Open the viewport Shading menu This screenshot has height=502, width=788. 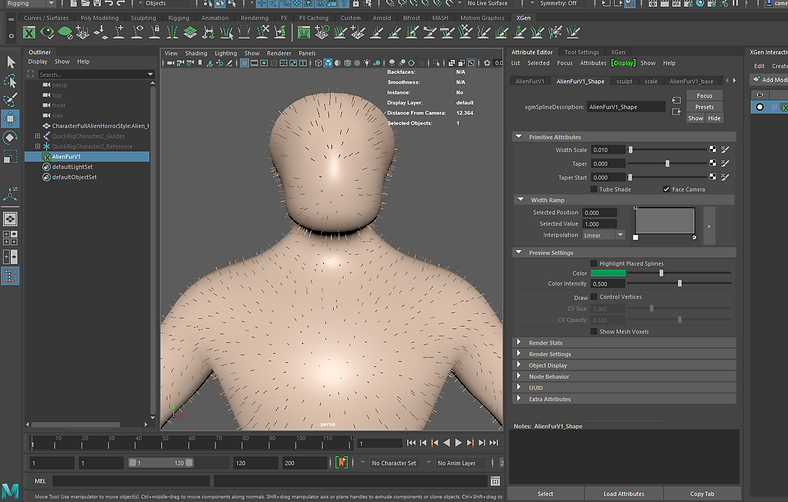195,53
